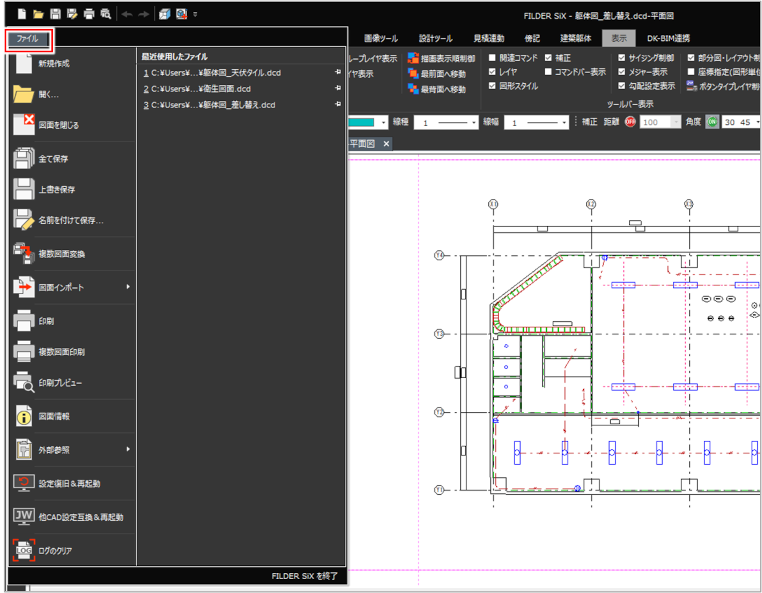Expand the 図面インポート submenu
The image size is (762, 593).
[x=70, y=288]
